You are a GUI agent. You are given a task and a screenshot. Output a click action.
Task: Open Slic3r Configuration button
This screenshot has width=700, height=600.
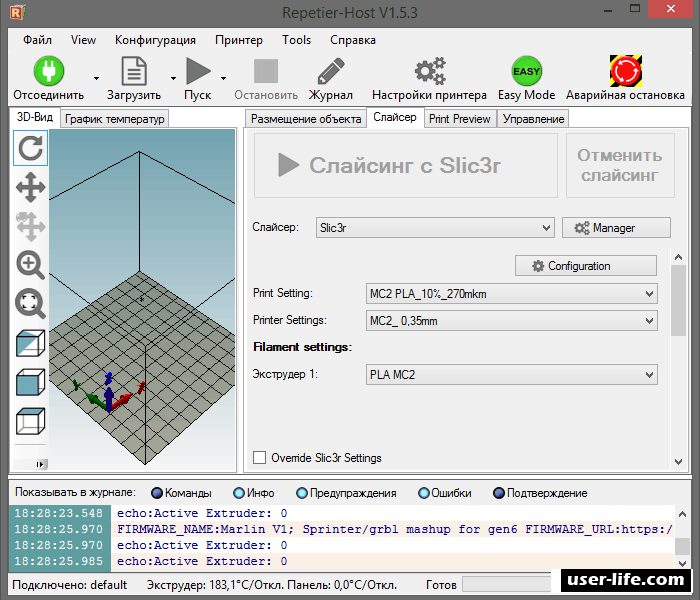click(586, 266)
